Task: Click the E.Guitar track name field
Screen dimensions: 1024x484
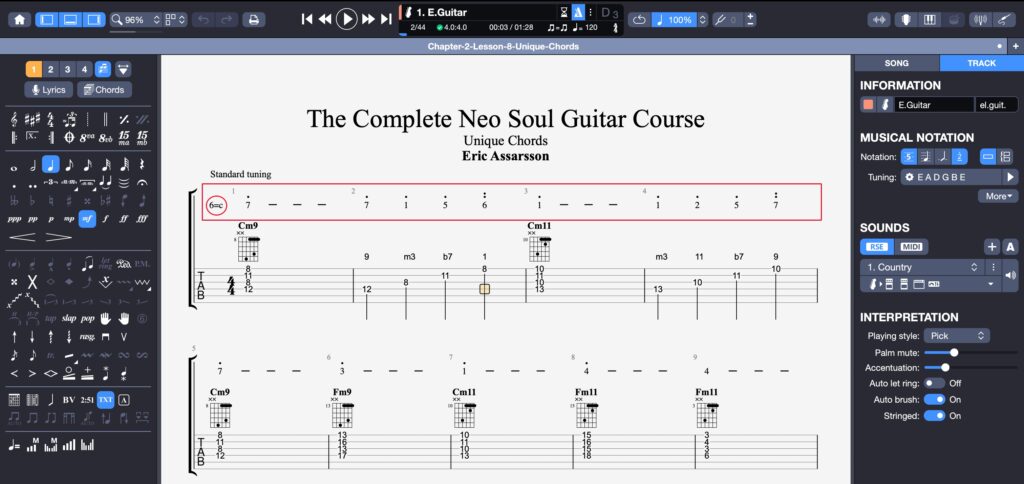Action: point(933,105)
